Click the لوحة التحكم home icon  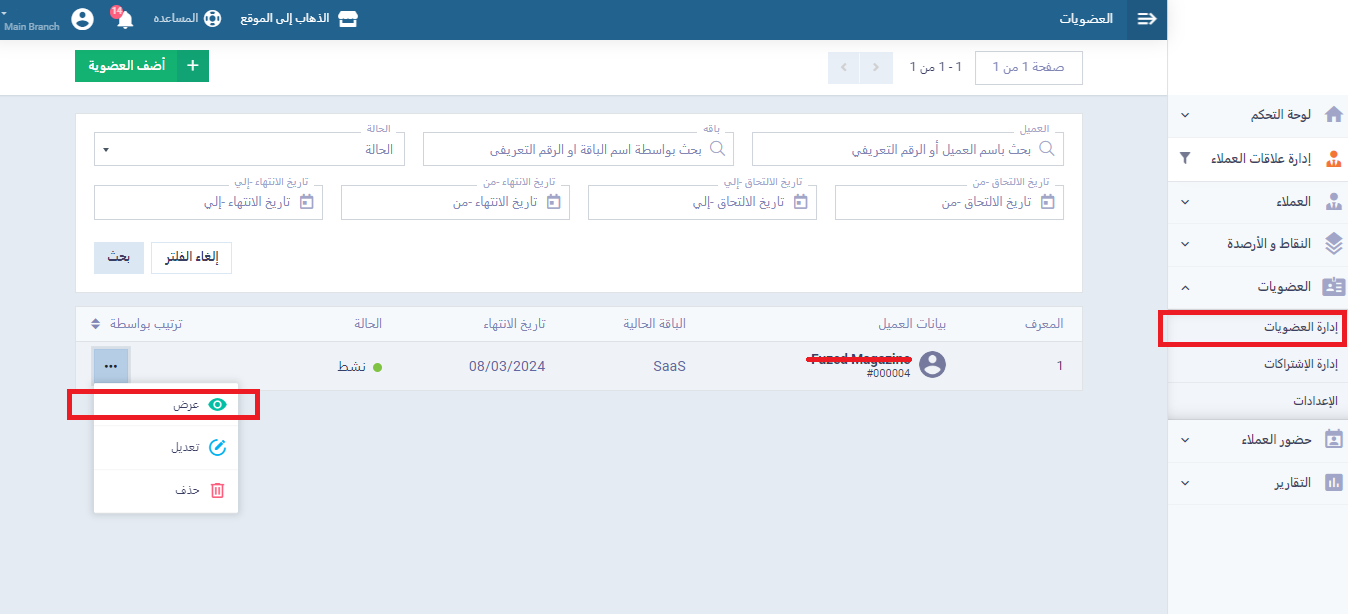[x=1333, y=115]
